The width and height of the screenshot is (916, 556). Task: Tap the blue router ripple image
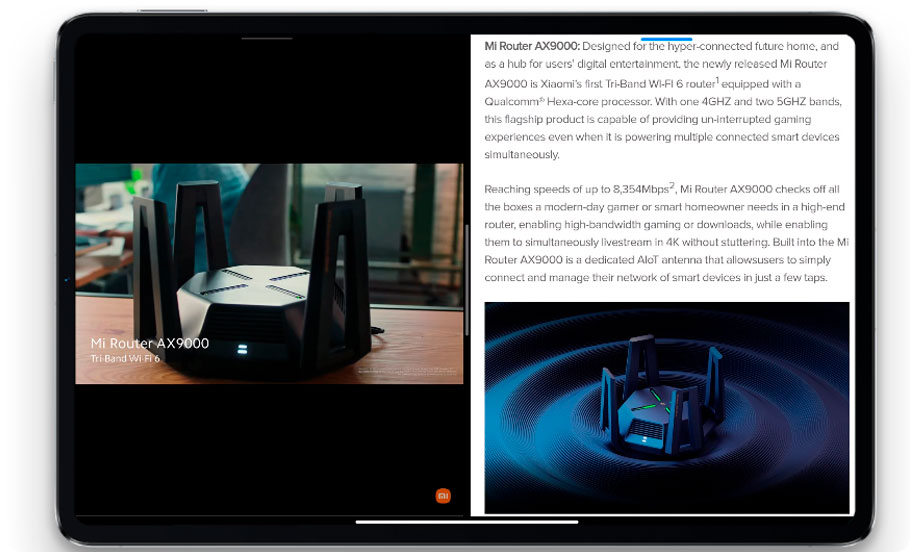(667, 408)
